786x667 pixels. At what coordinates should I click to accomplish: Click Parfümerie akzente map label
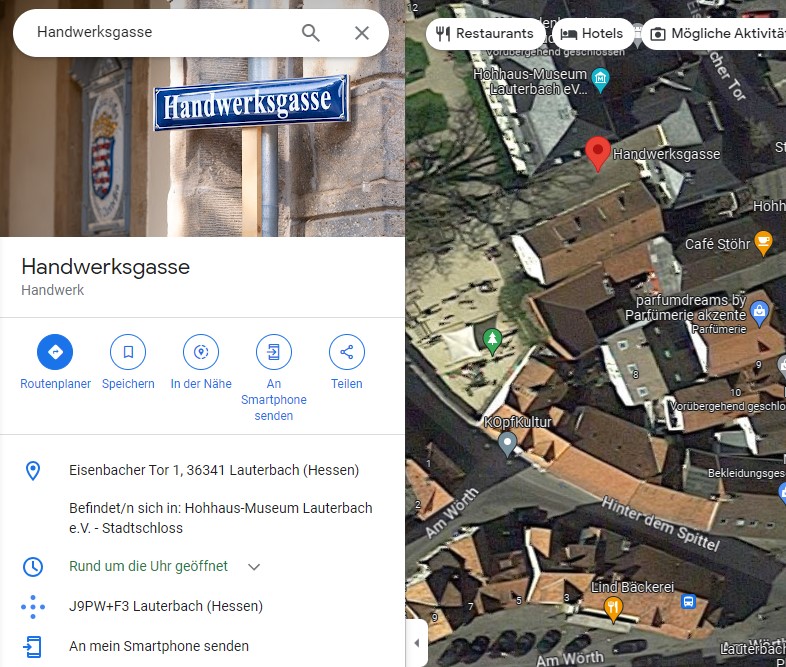685,315
